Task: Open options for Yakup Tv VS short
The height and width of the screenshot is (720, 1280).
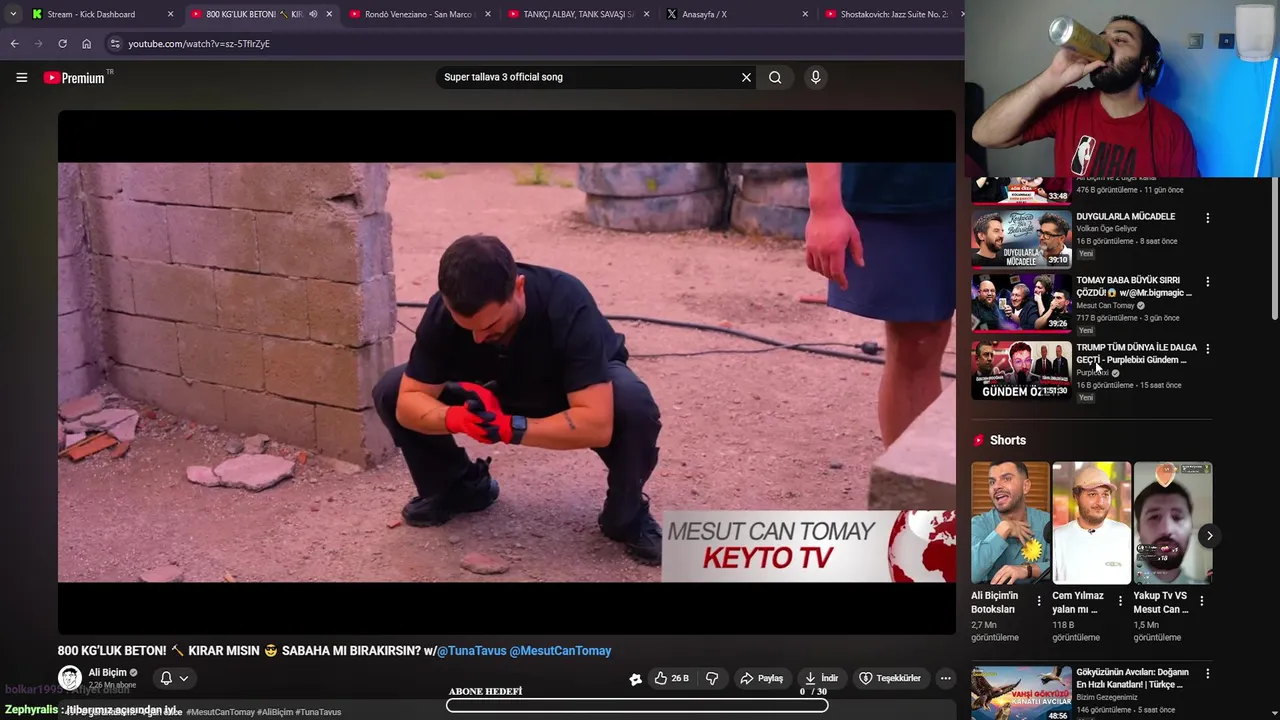Action: pos(1201,601)
